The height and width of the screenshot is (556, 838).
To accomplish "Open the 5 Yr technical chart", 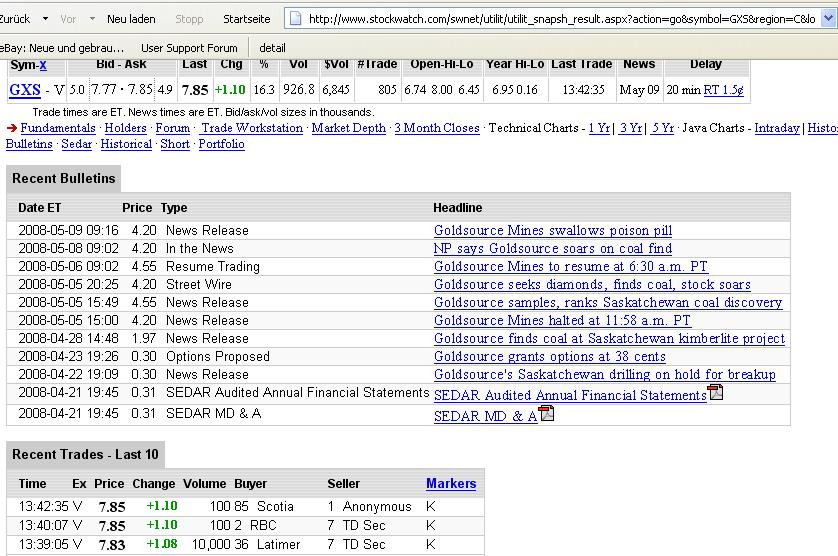I will click(662, 128).
